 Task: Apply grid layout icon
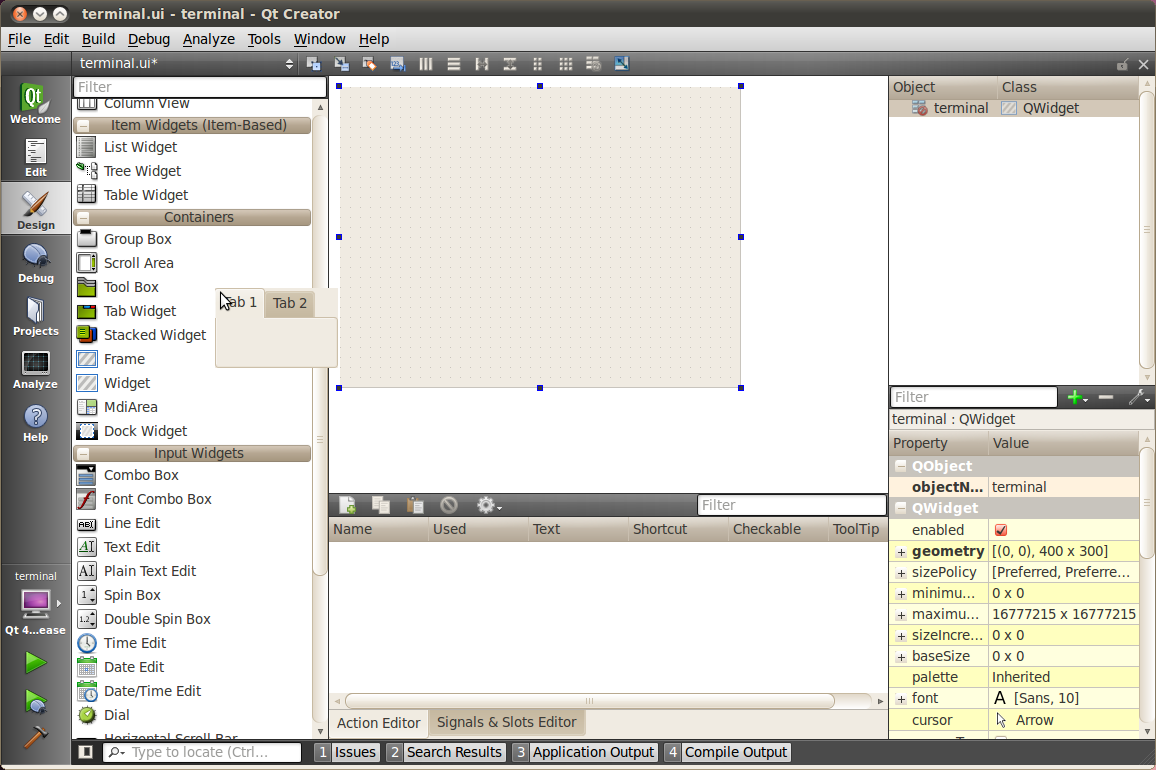pos(565,64)
